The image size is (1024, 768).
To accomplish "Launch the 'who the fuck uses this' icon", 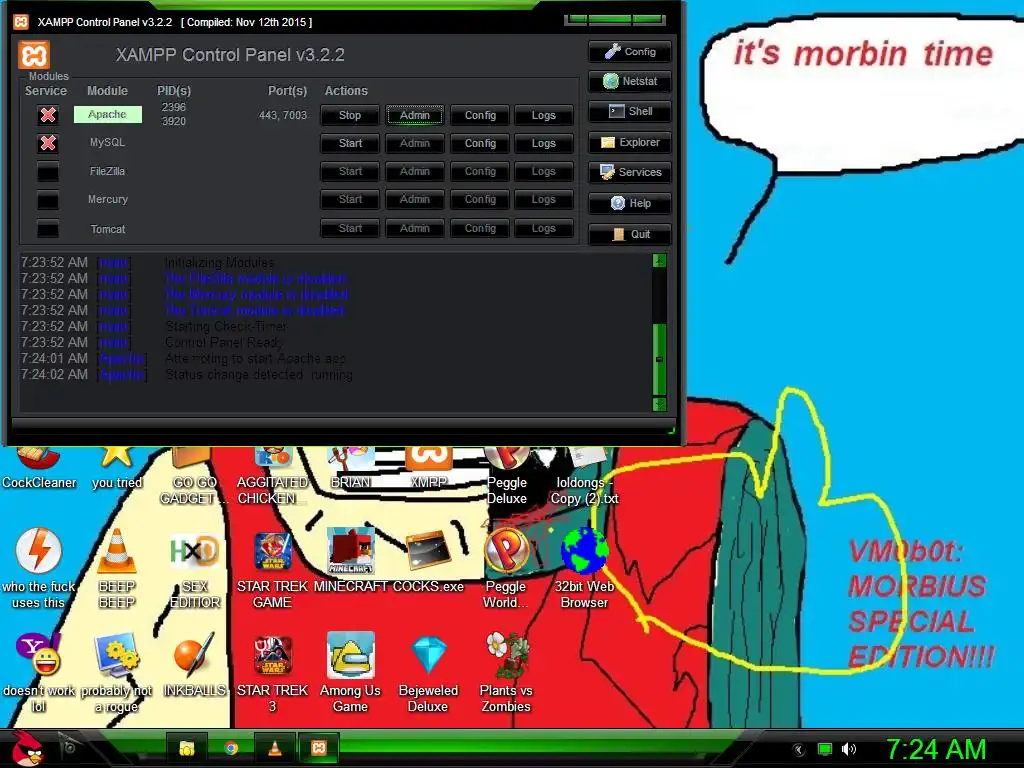I will point(39,568).
